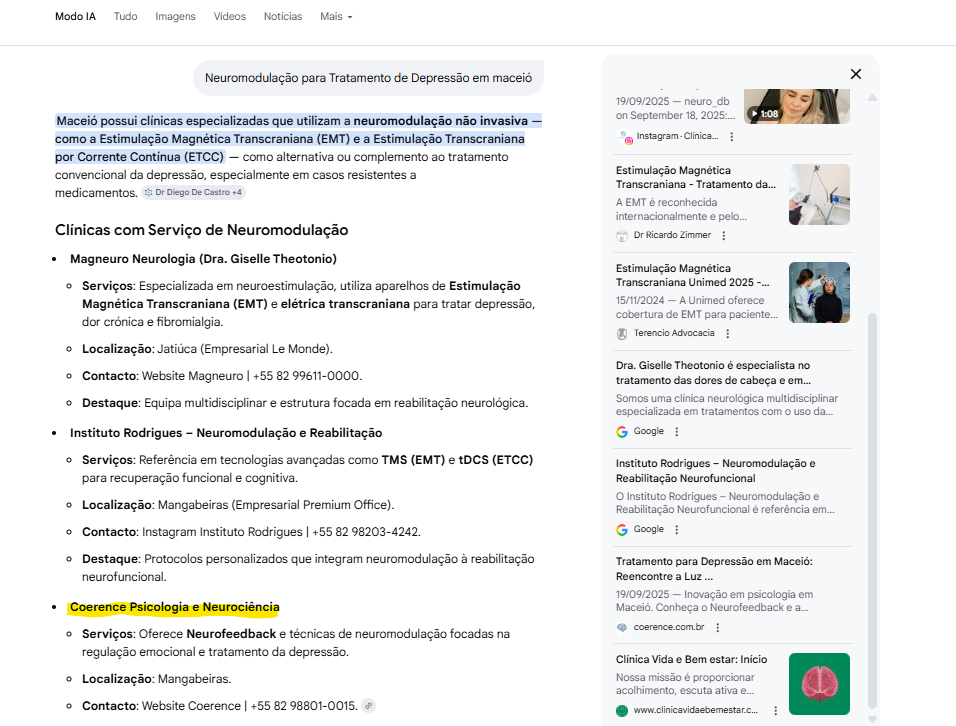
Task: Switch to the Notícias tab
Action: click(x=283, y=16)
